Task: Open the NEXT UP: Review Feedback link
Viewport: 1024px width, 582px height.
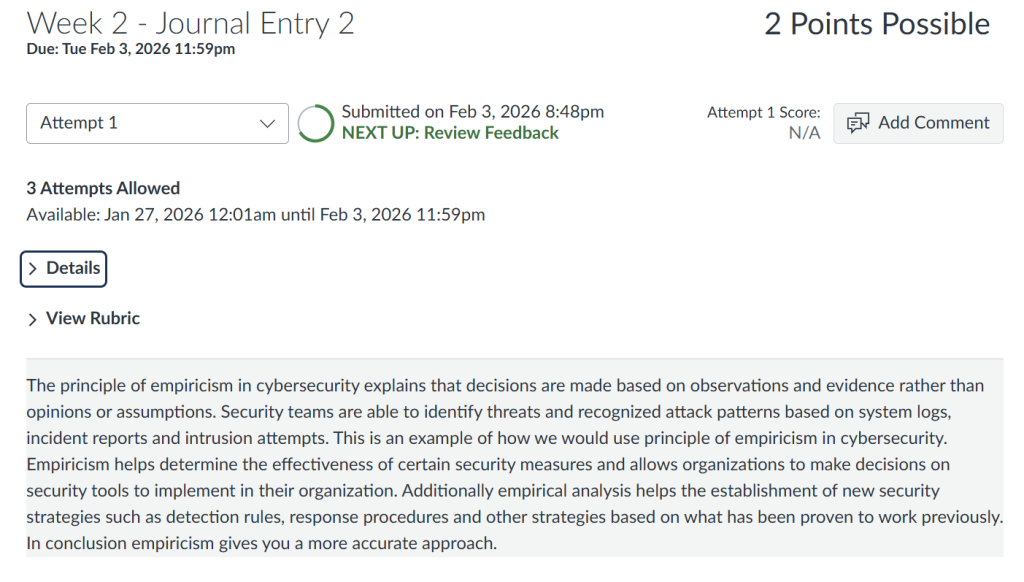Action: click(x=450, y=133)
